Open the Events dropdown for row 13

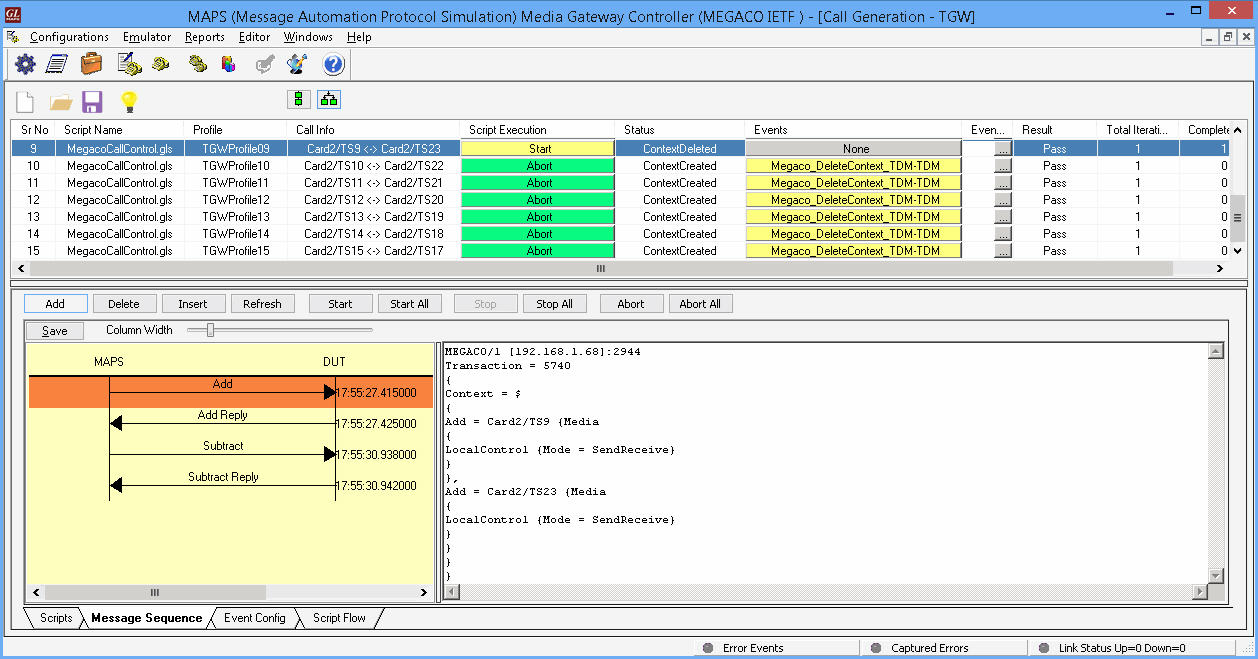pos(855,217)
